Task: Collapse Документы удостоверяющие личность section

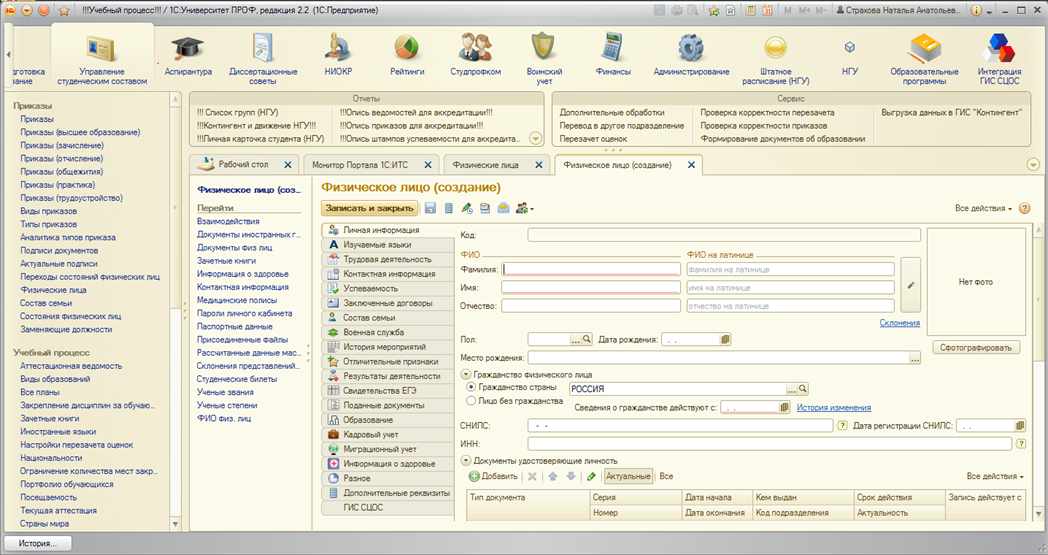Action: [465, 460]
